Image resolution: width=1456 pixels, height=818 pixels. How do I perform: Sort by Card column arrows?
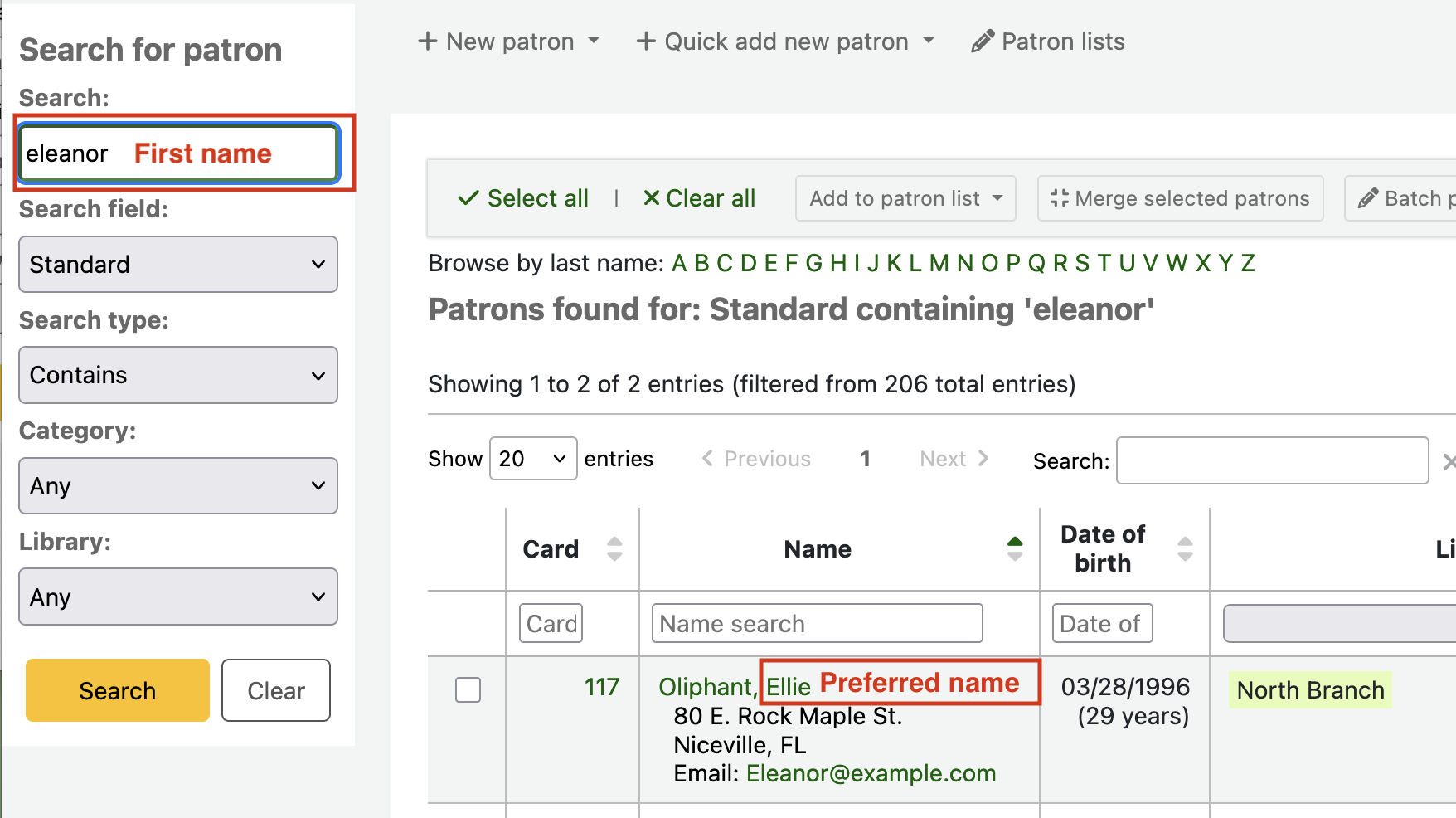click(614, 548)
